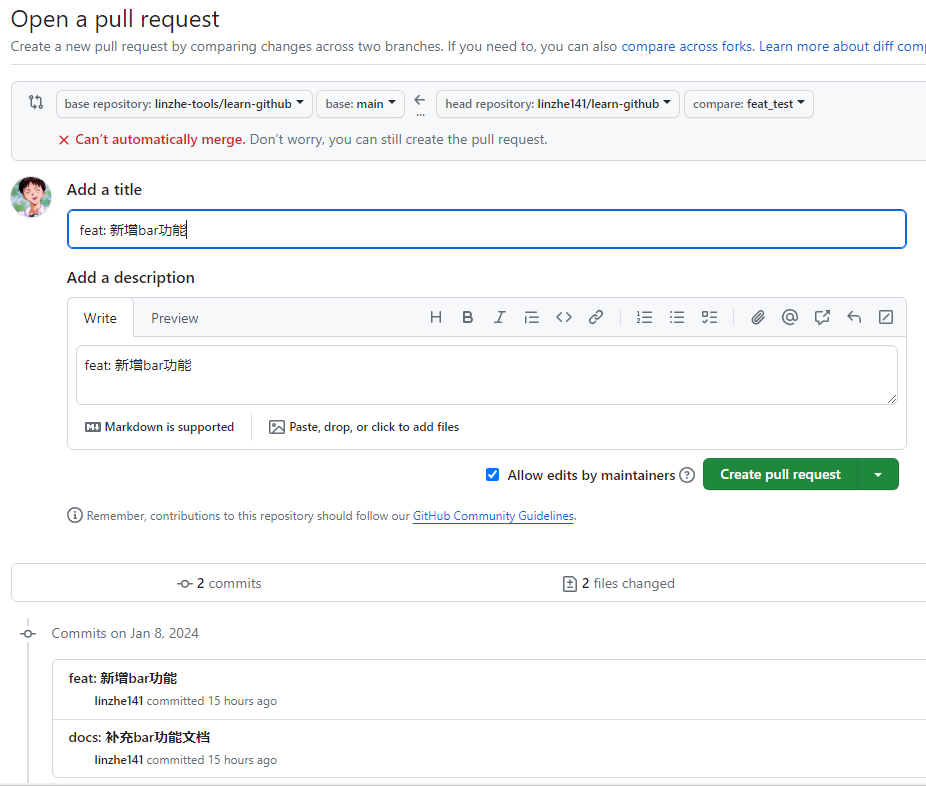Focus the description text area

coord(487,375)
